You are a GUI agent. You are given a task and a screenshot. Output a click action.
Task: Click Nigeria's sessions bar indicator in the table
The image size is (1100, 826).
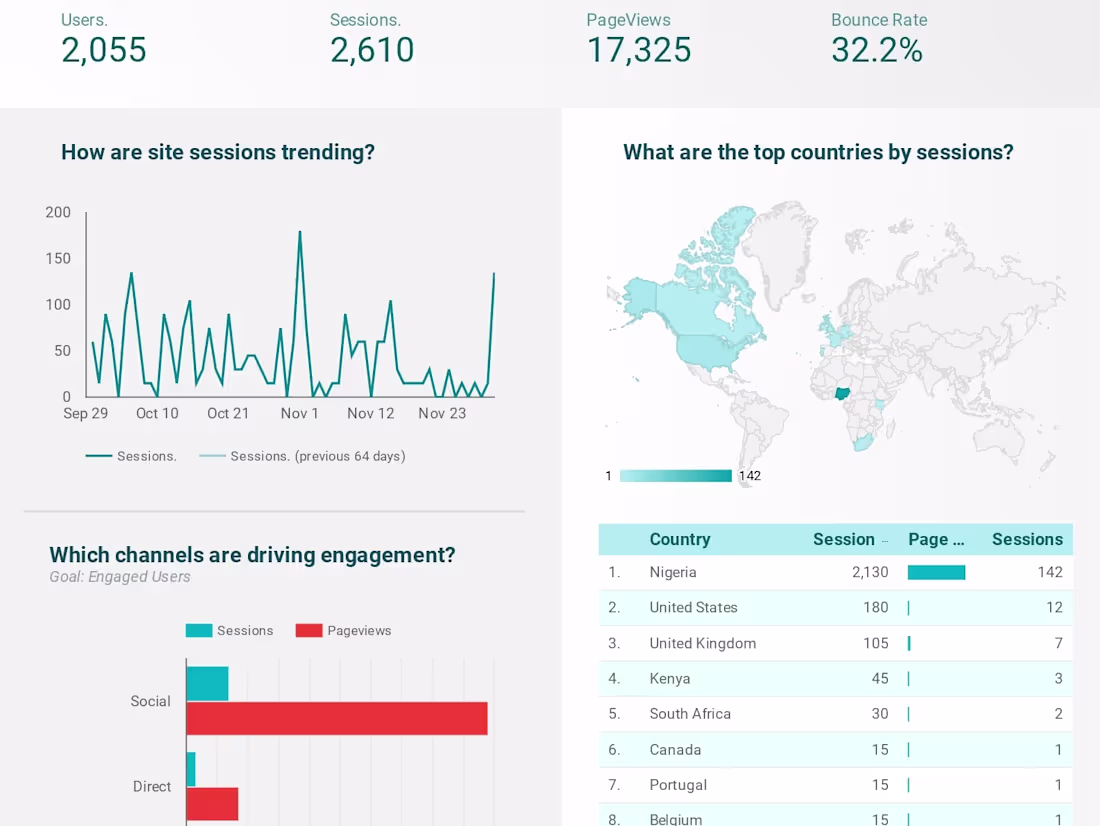pos(936,572)
